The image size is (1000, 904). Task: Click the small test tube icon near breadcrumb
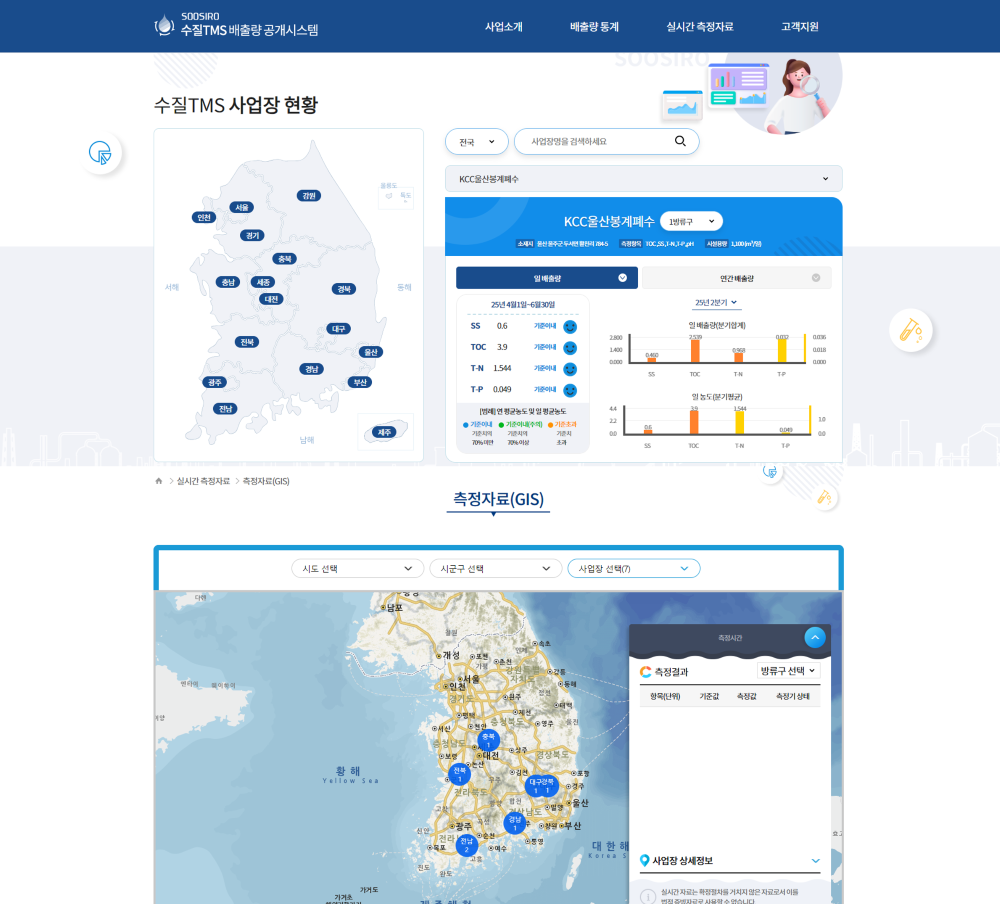[x=825, y=498]
